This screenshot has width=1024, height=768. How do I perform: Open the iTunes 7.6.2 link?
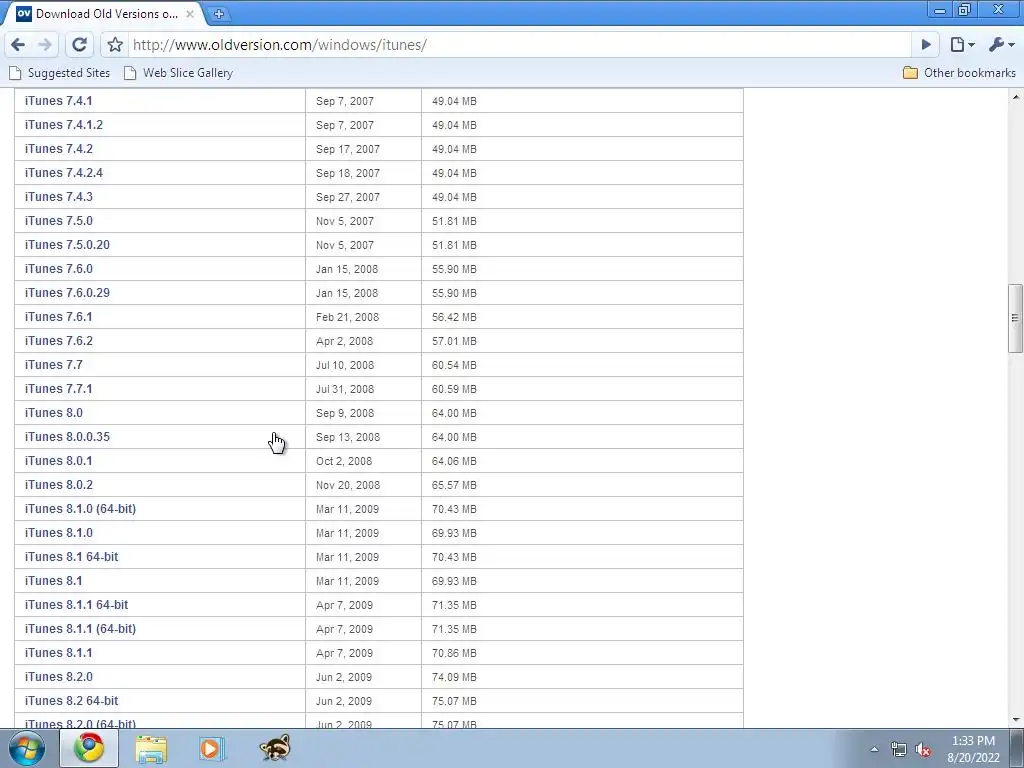(x=58, y=341)
